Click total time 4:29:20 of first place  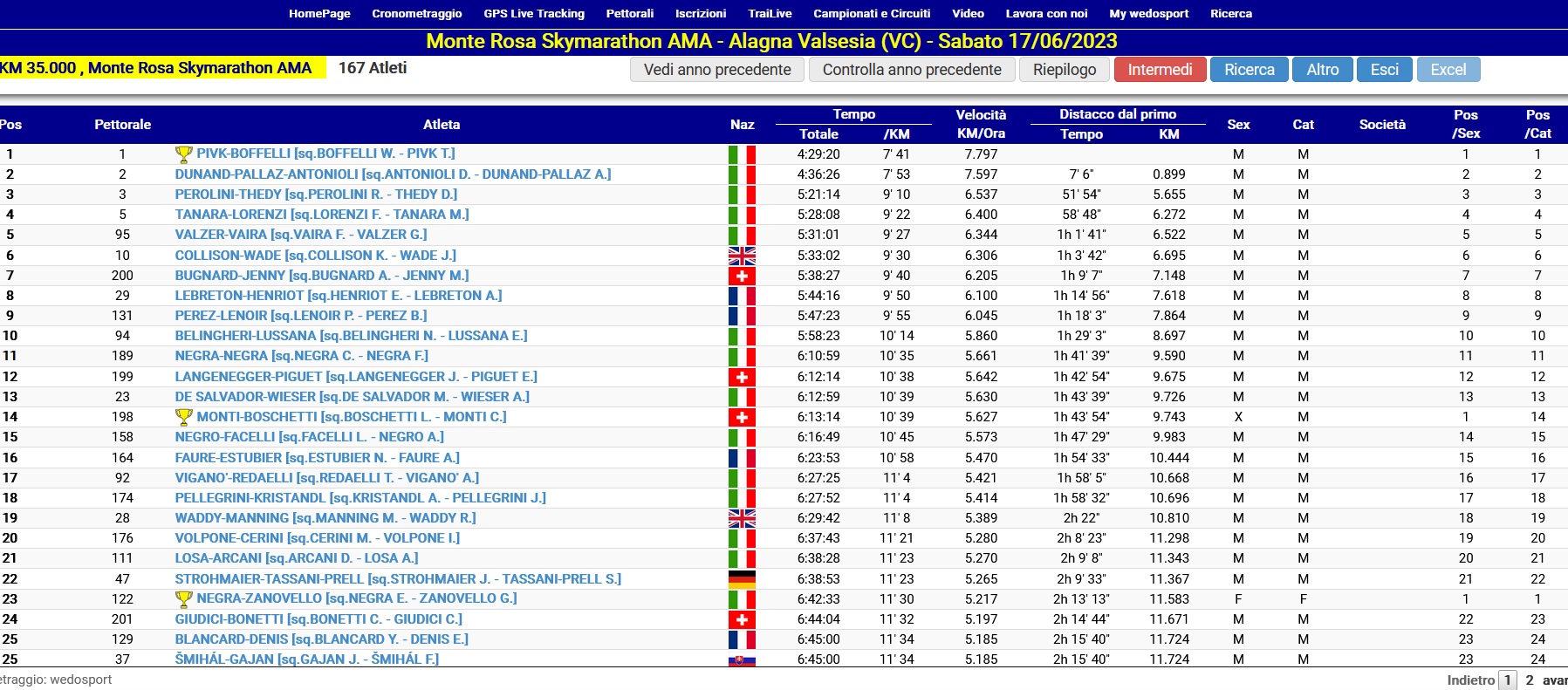pyautogui.click(x=818, y=154)
